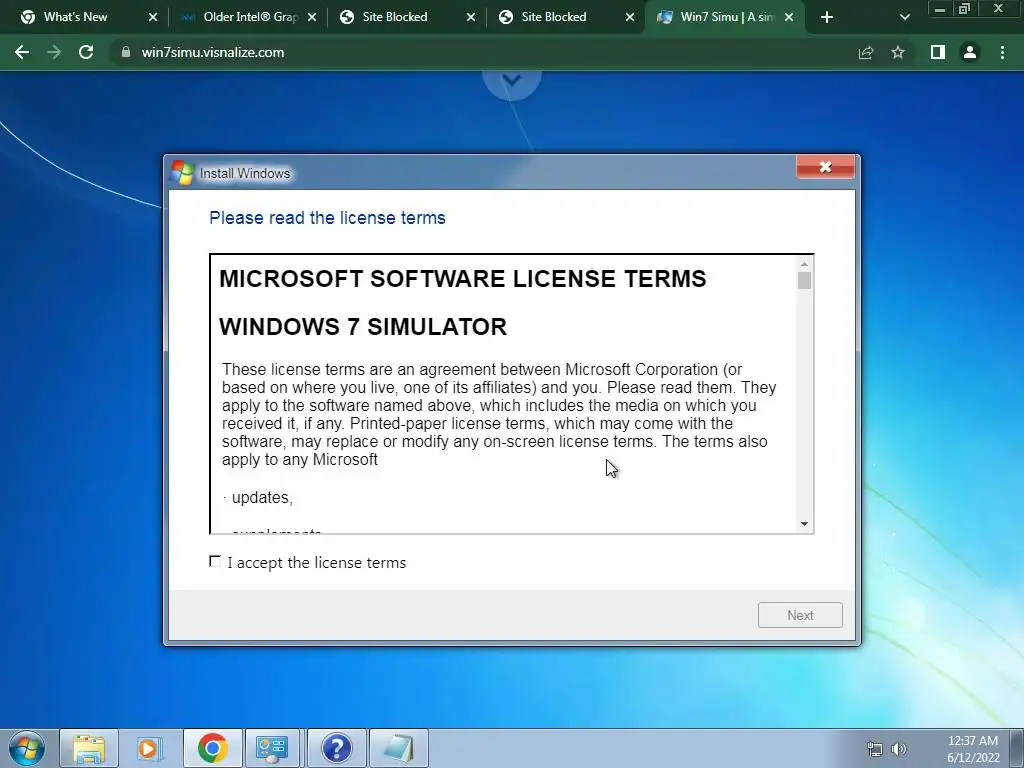
Task: Open the Control Panel taskbar icon
Action: [272, 748]
